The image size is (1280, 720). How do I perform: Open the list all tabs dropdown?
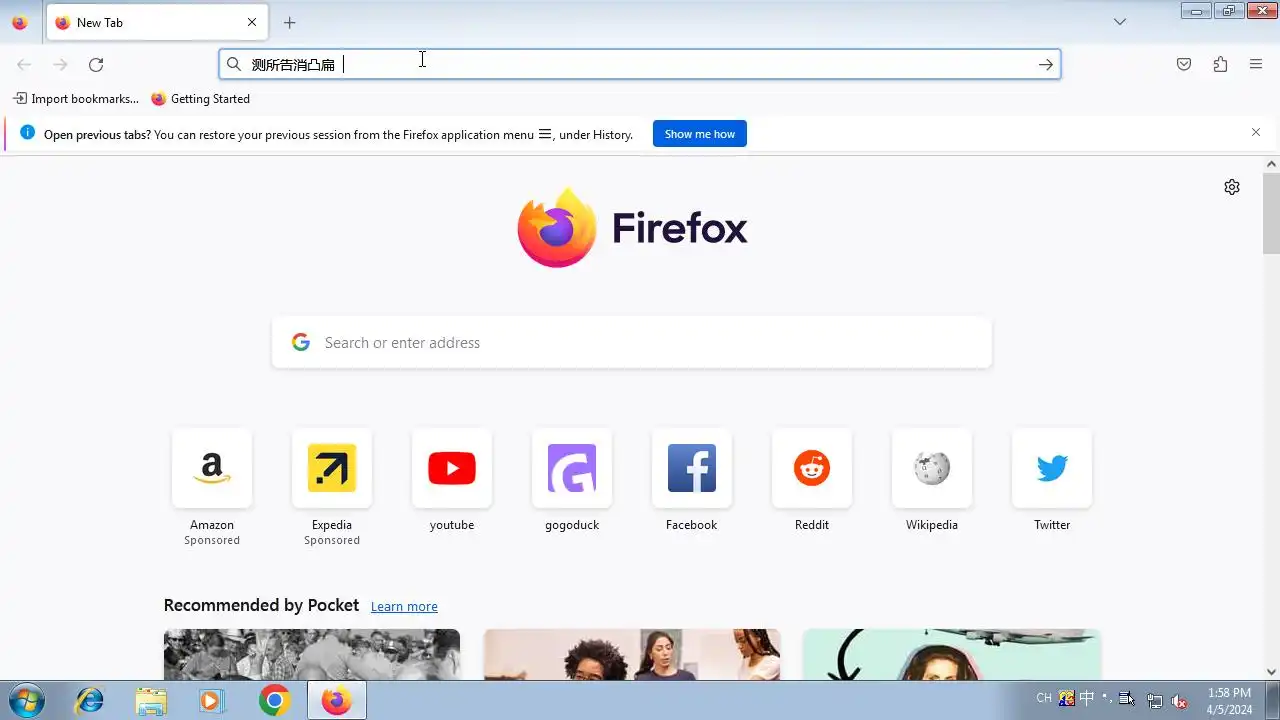click(x=1120, y=22)
